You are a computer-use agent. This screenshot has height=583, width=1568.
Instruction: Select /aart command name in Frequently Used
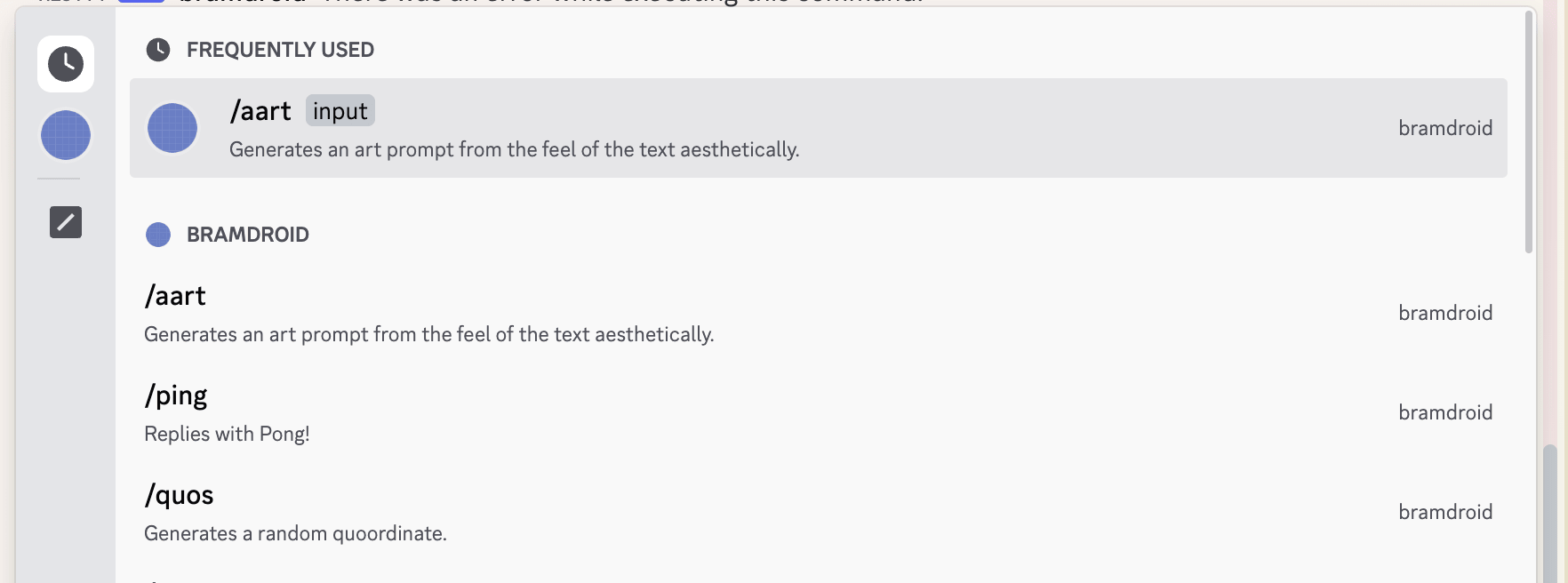tap(260, 111)
